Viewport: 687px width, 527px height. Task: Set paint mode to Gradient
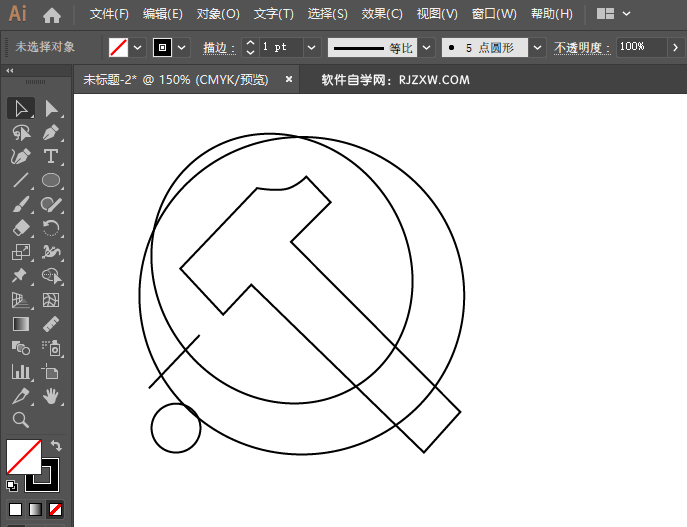pyautogui.click(x=35, y=509)
